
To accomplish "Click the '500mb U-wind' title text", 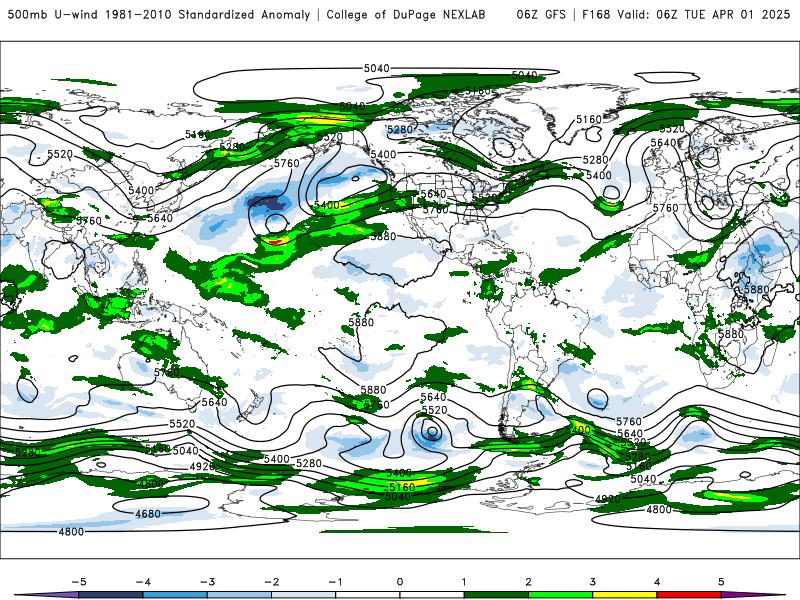I will tap(53, 15).
